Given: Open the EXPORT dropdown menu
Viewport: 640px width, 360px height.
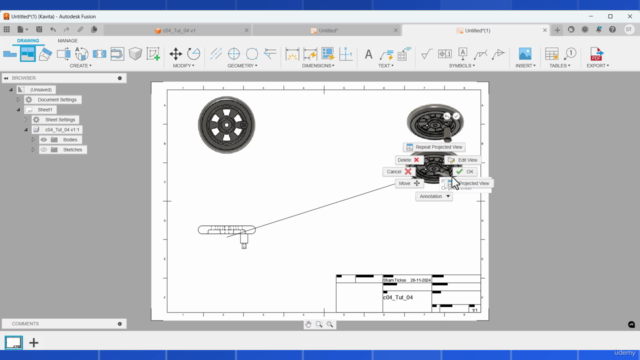Looking at the screenshot, I should pyautogui.click(x=598, y=66).
